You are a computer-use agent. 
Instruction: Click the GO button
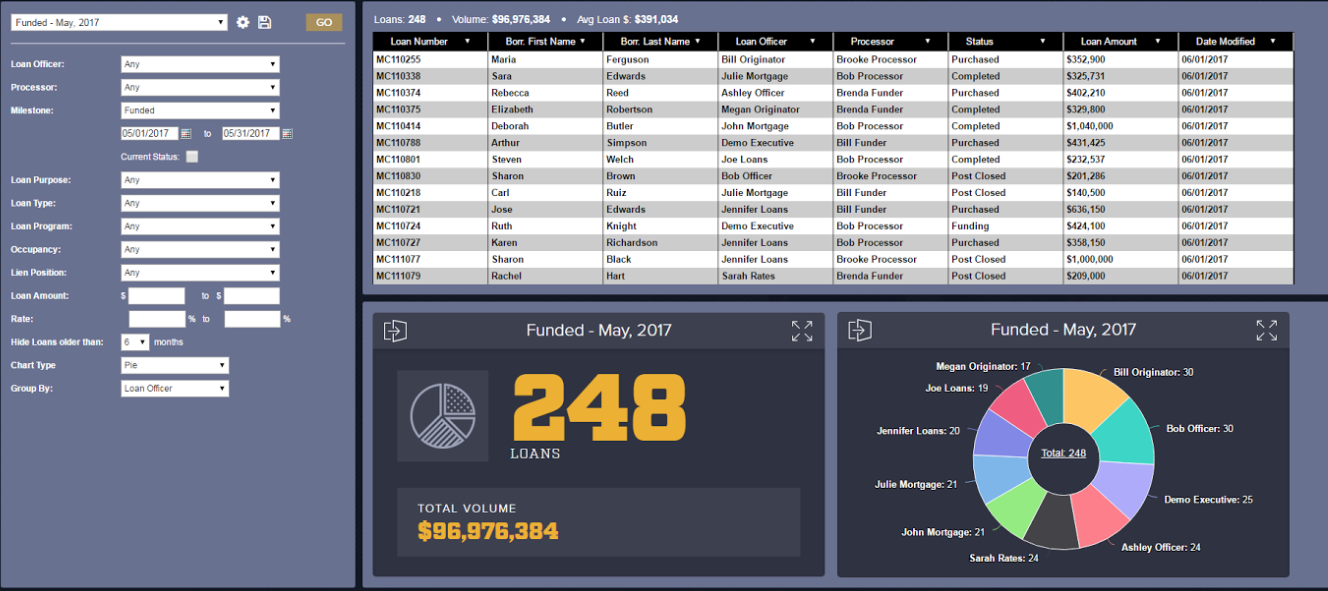click(324, 22)
